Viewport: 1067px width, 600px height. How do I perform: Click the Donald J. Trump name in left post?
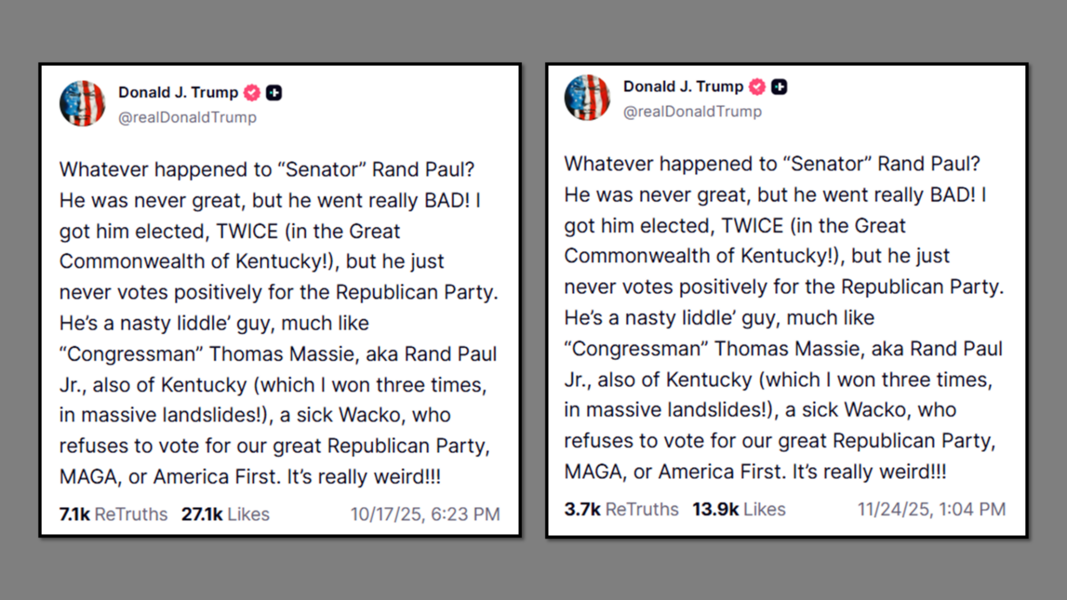tap(178, 93)
